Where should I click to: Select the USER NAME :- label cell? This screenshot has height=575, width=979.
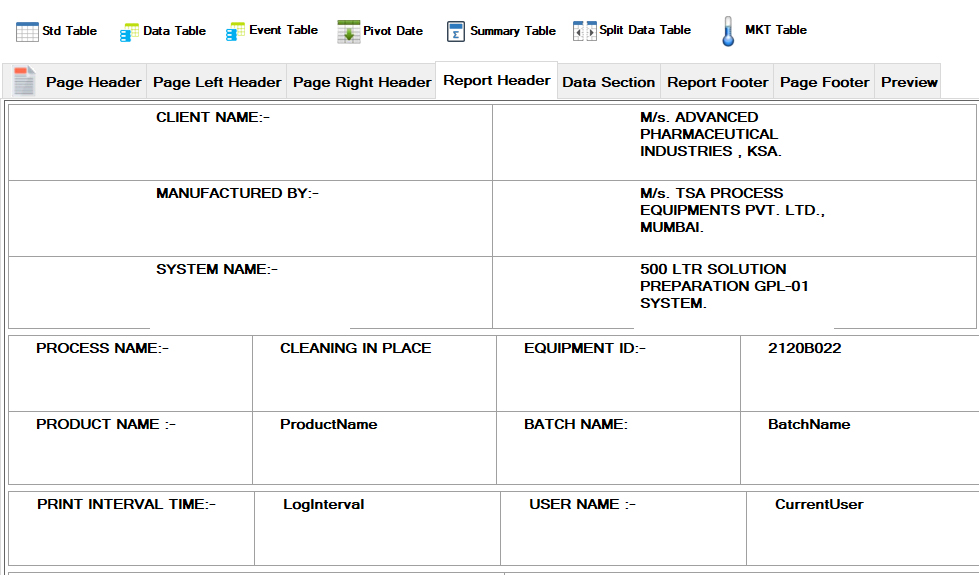[x=624, y=528]
